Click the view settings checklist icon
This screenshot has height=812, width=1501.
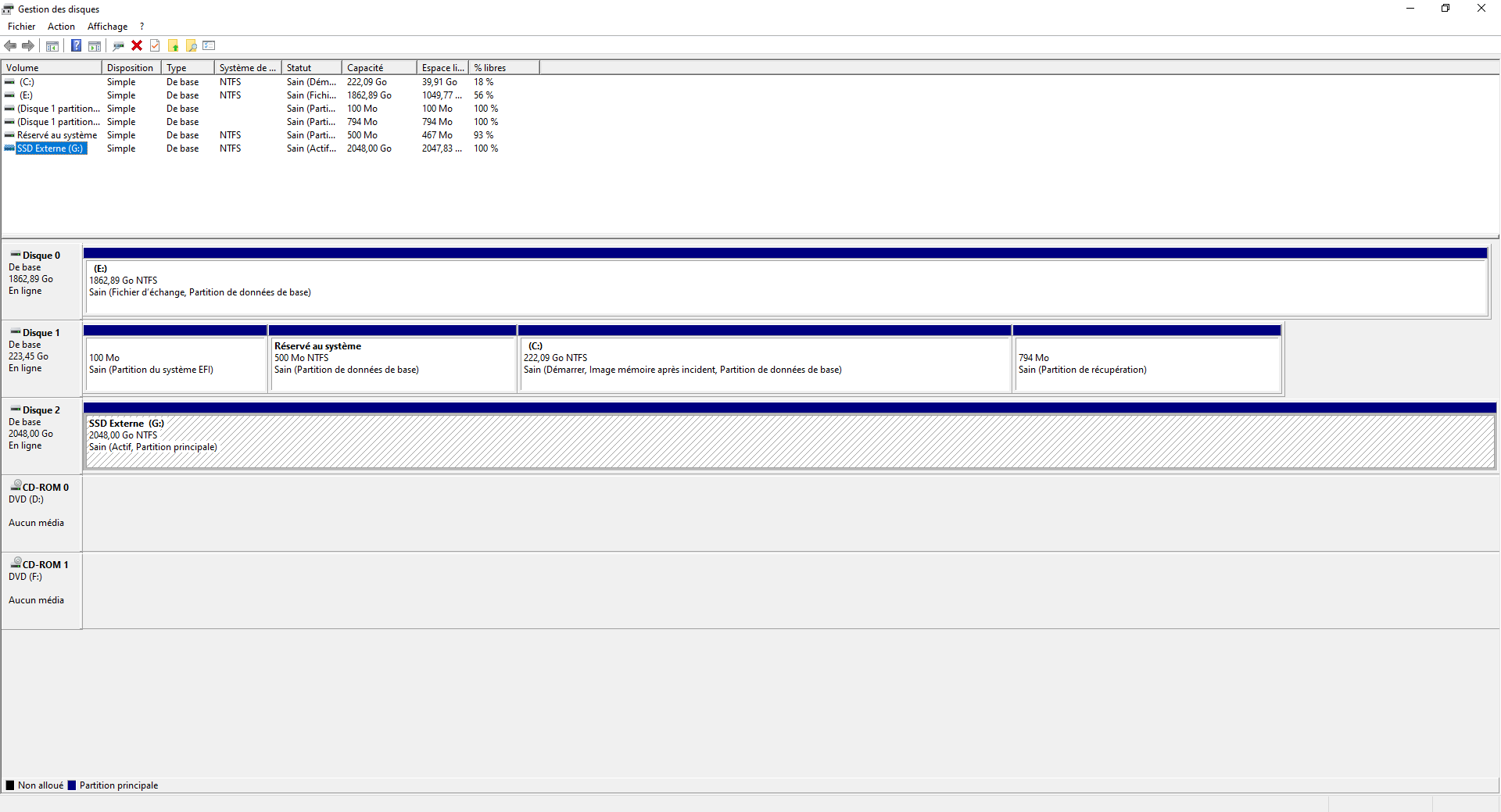[x=209, y=46]
